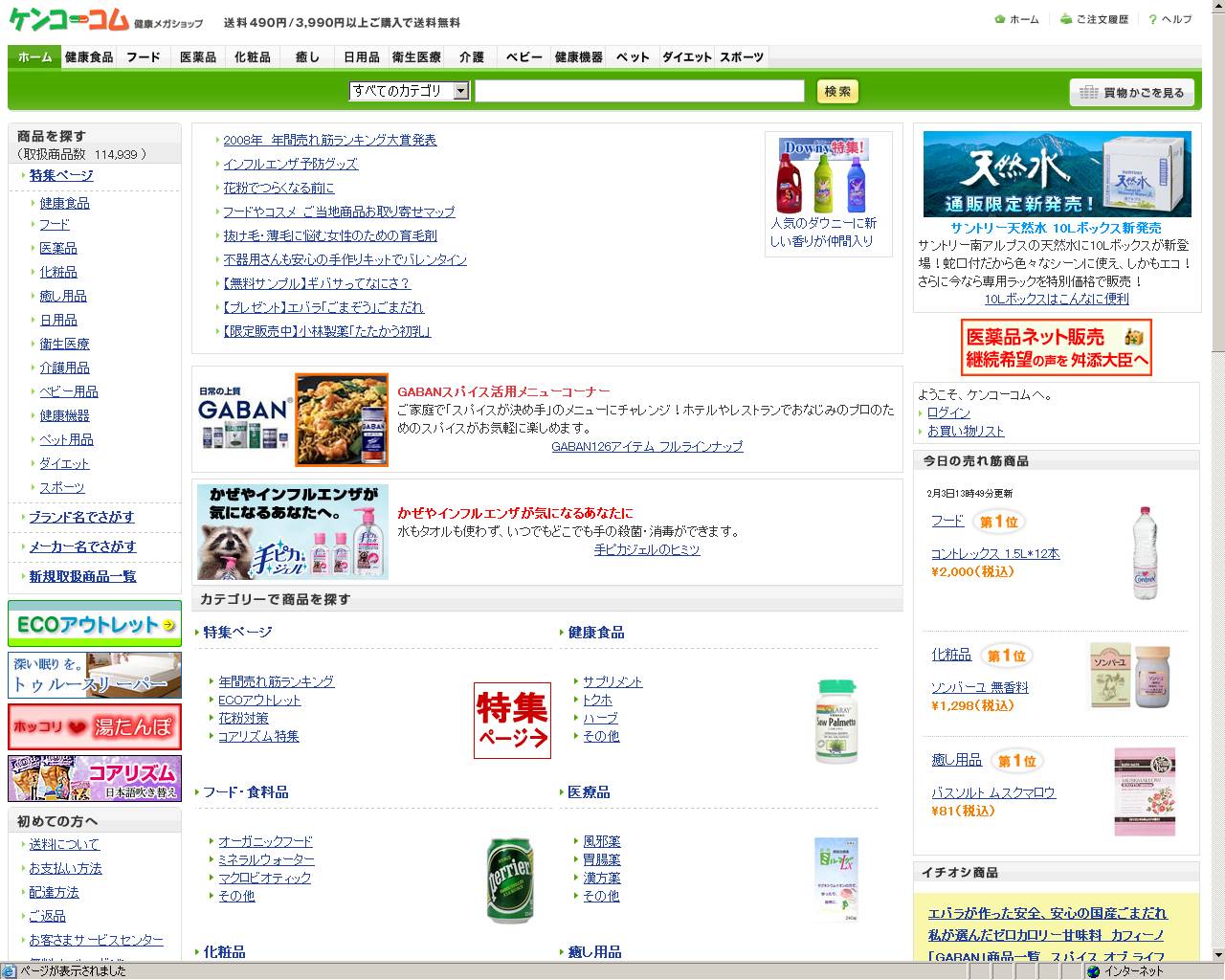Expand the すべてのカテゴリ category dropdown
This screenshot has width=1225, height=980.
409,91
